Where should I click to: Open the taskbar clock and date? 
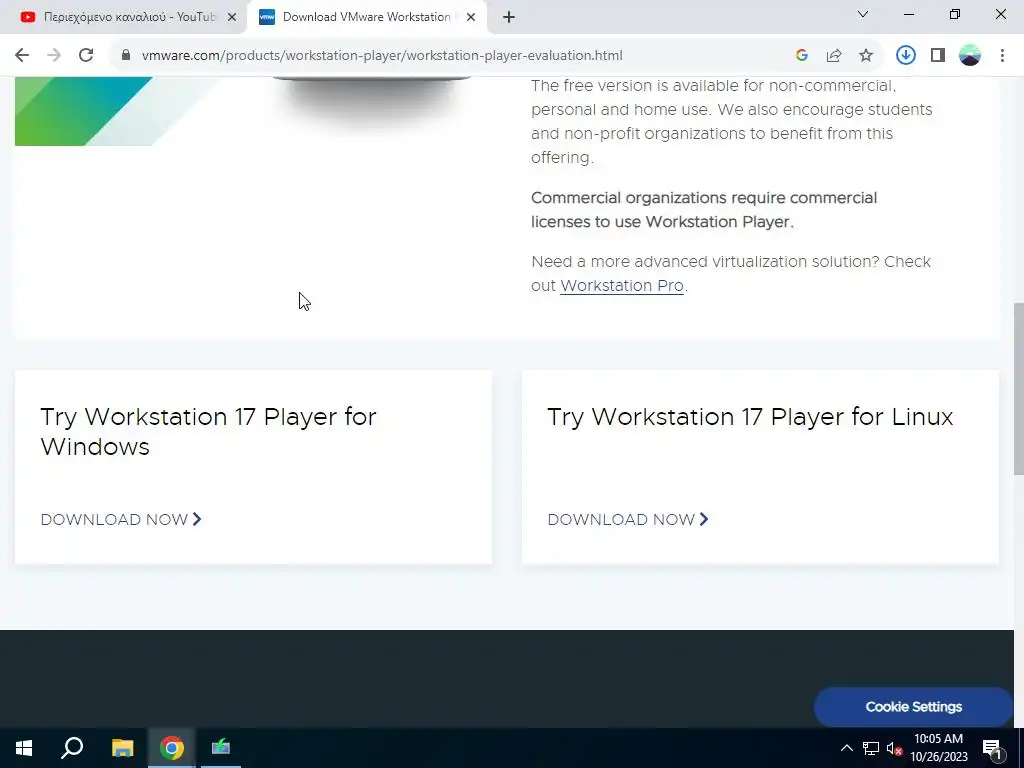pos(938,748)
